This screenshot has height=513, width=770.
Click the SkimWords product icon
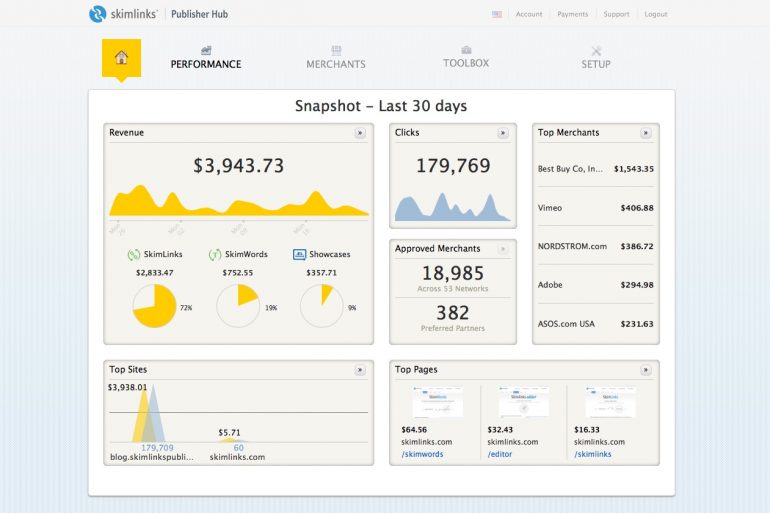tap(214, 255)
